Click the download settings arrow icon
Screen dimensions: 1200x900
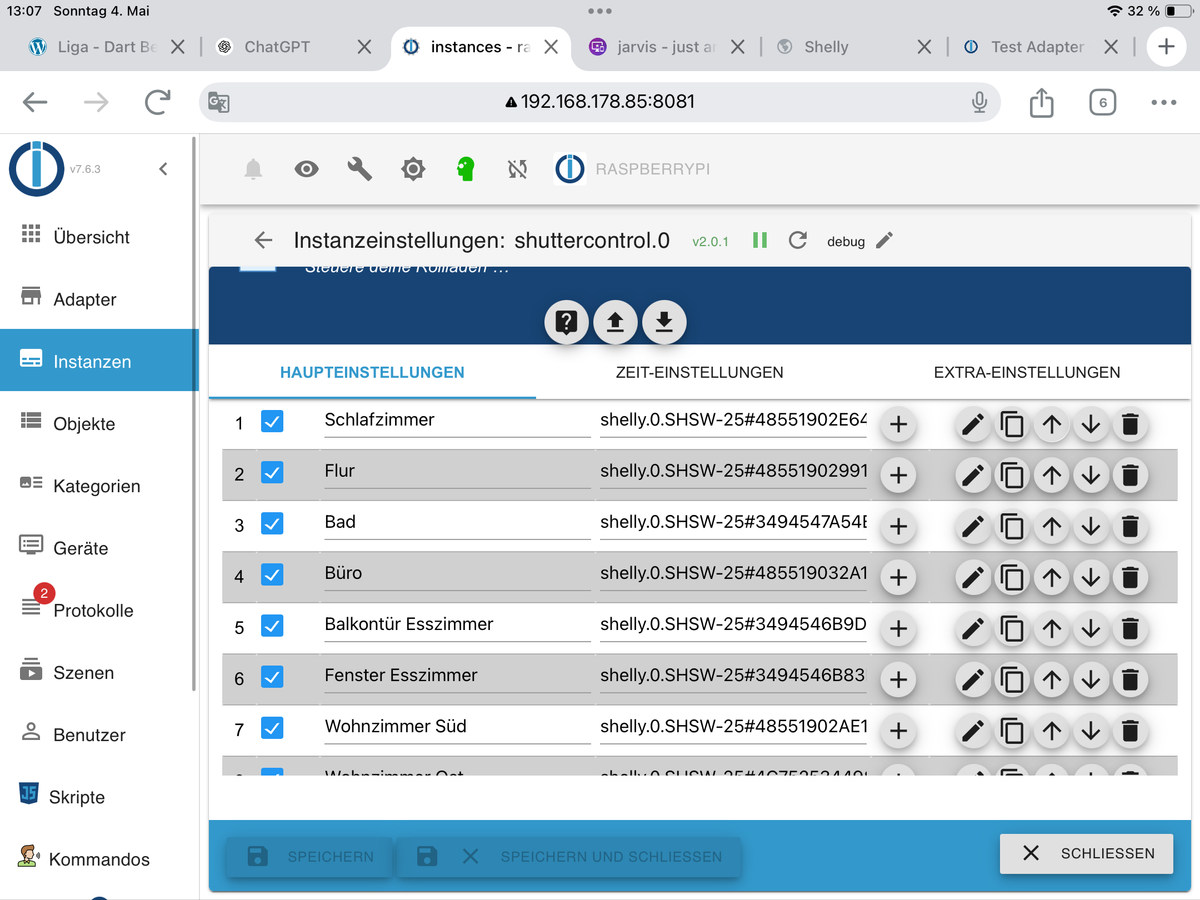664,322
